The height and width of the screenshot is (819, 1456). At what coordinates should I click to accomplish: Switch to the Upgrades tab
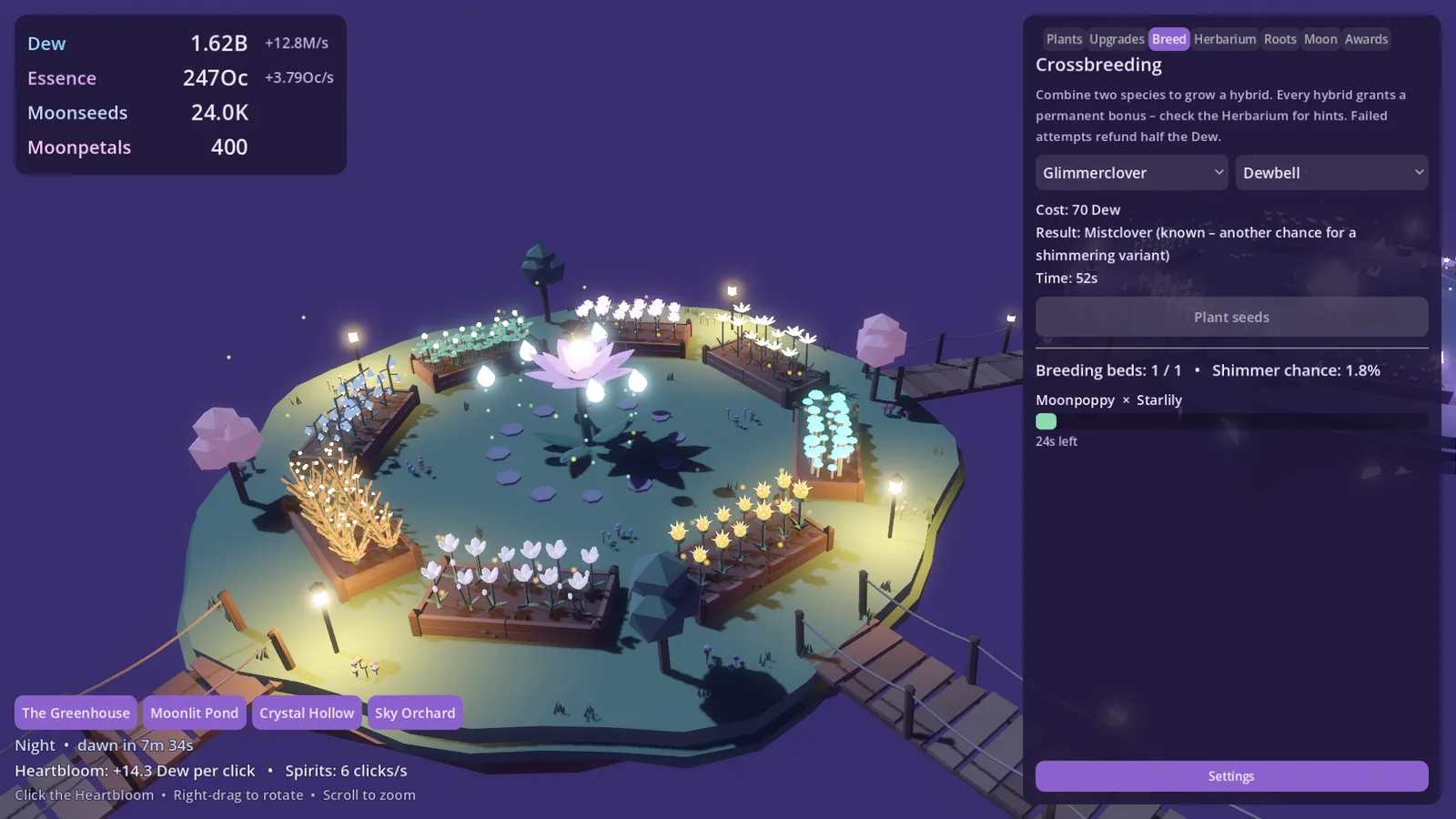(1117, 39)
